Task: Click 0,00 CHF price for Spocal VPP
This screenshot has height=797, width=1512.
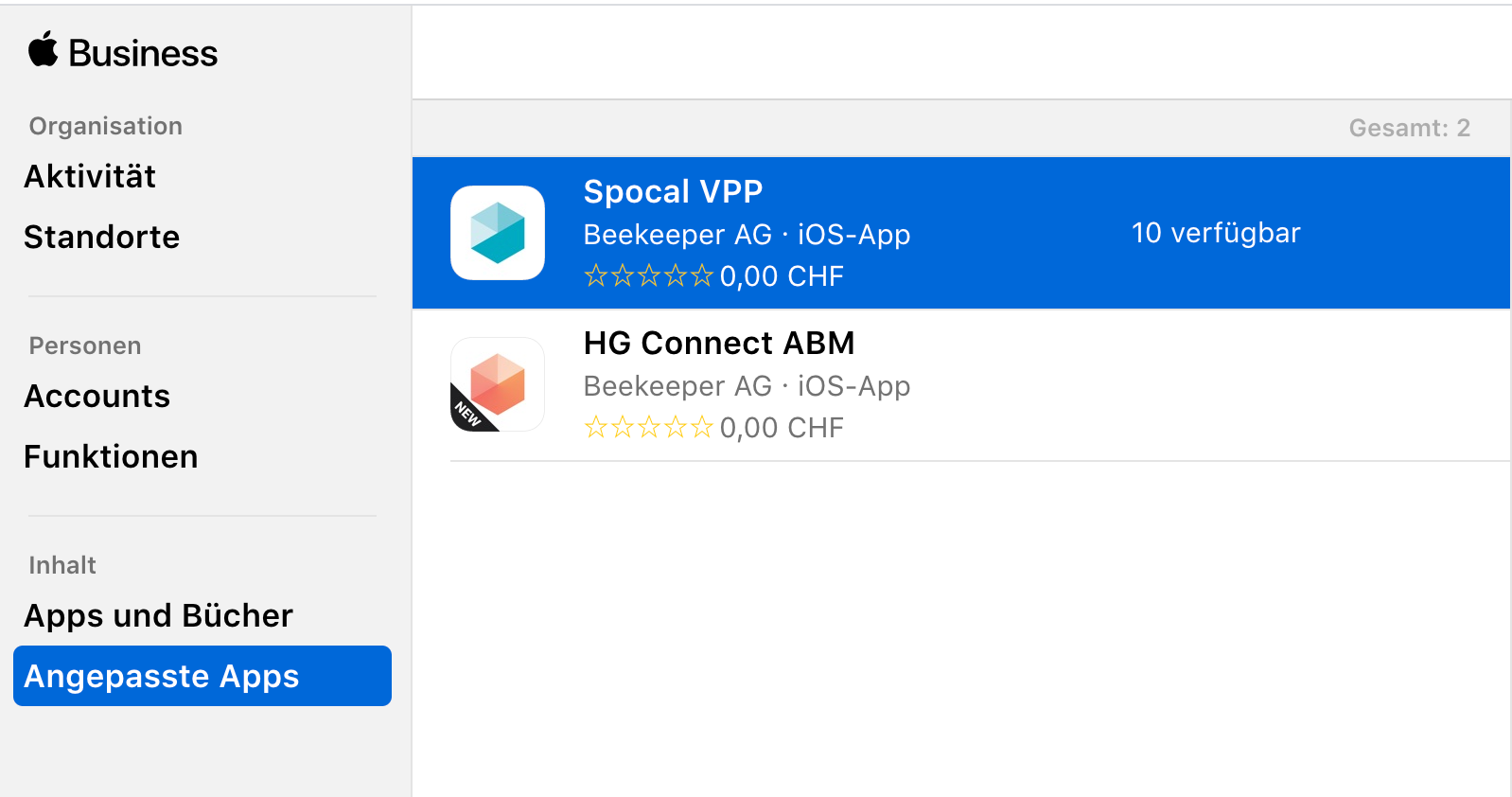Action: (x=782, y=275)
